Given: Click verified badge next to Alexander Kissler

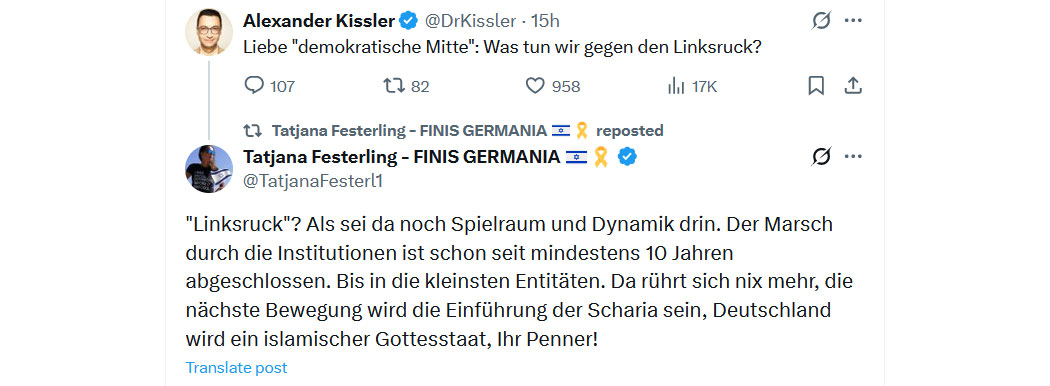Looking at the screenshot, I should coord(408,21).
